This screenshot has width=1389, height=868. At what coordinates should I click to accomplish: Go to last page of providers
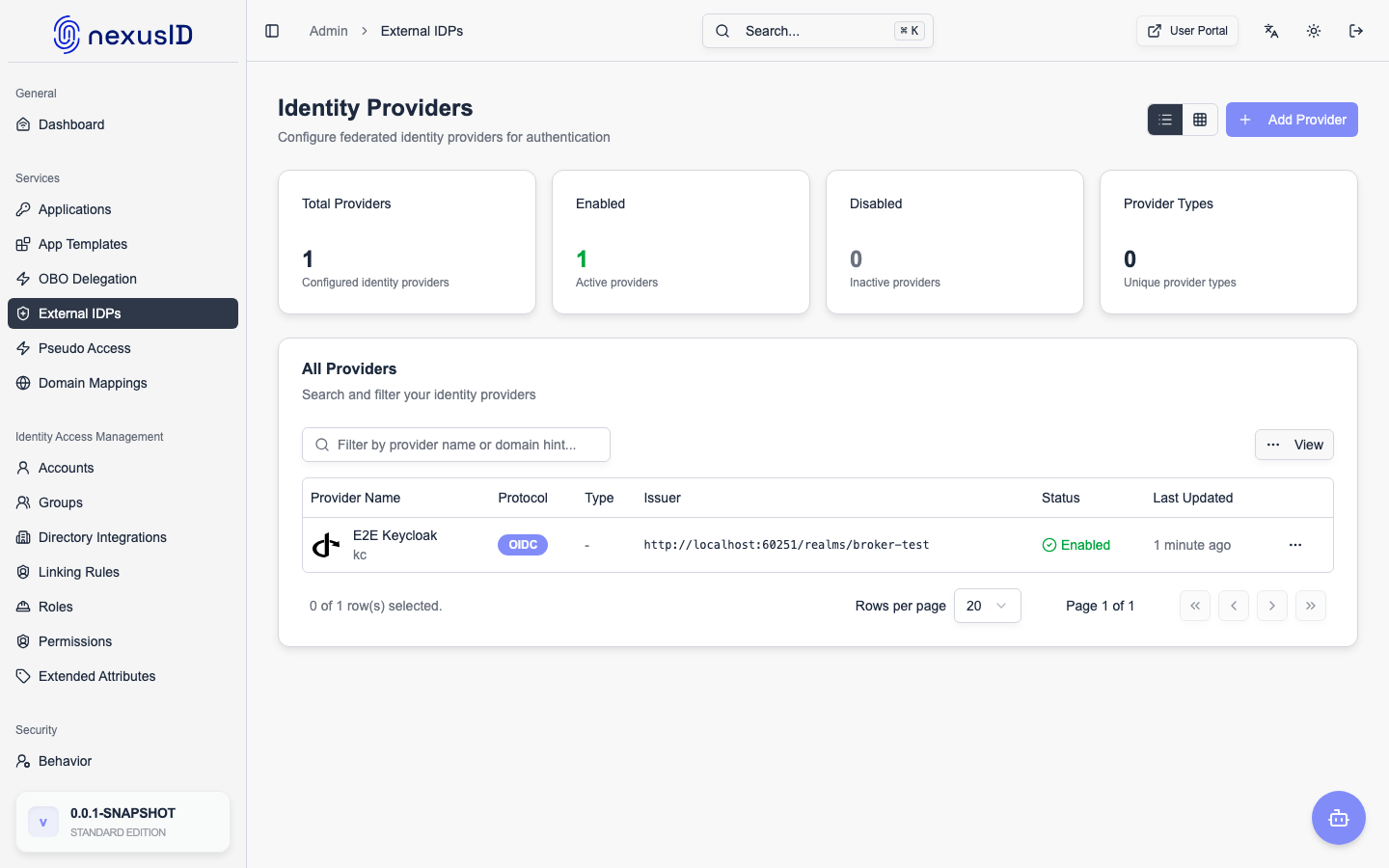pyautogui.click(x=1311, y=606)
